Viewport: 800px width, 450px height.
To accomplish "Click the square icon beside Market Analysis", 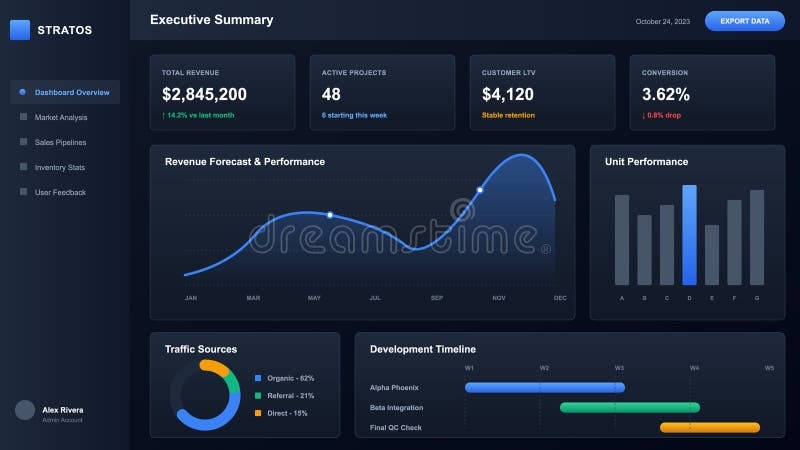I will pyautogui.click(x=23, y=117).
